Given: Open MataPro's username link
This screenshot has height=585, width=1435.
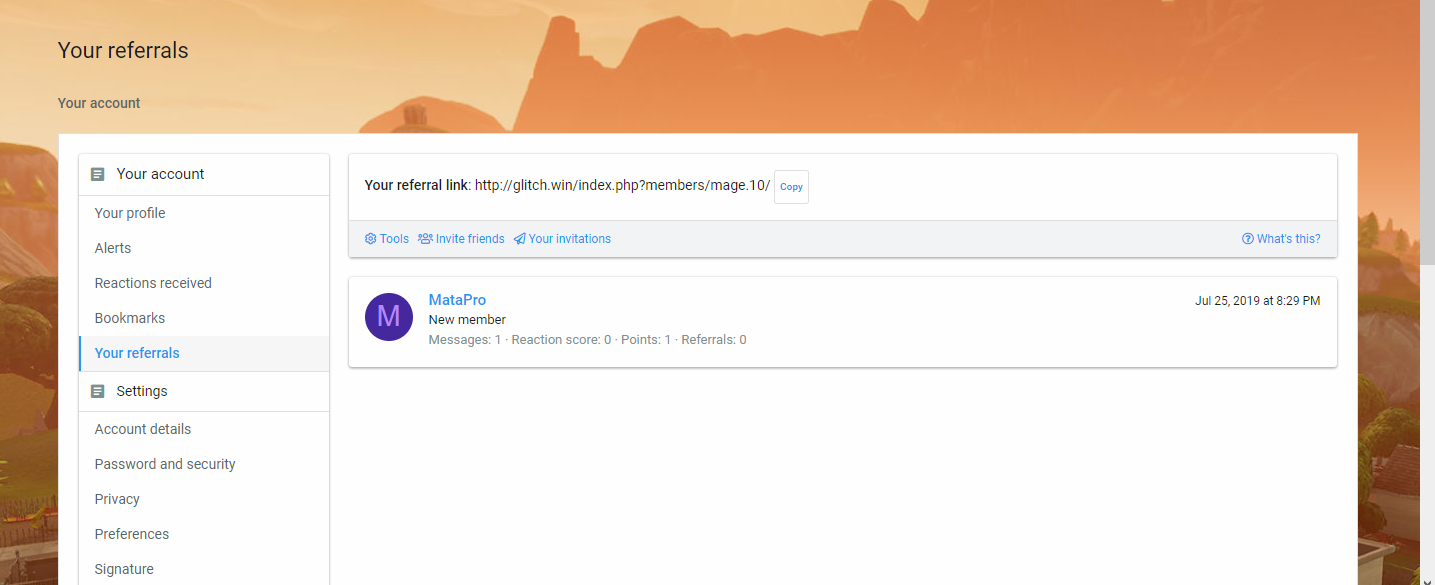Looking at the screenshot, I should tap(457, 300).
